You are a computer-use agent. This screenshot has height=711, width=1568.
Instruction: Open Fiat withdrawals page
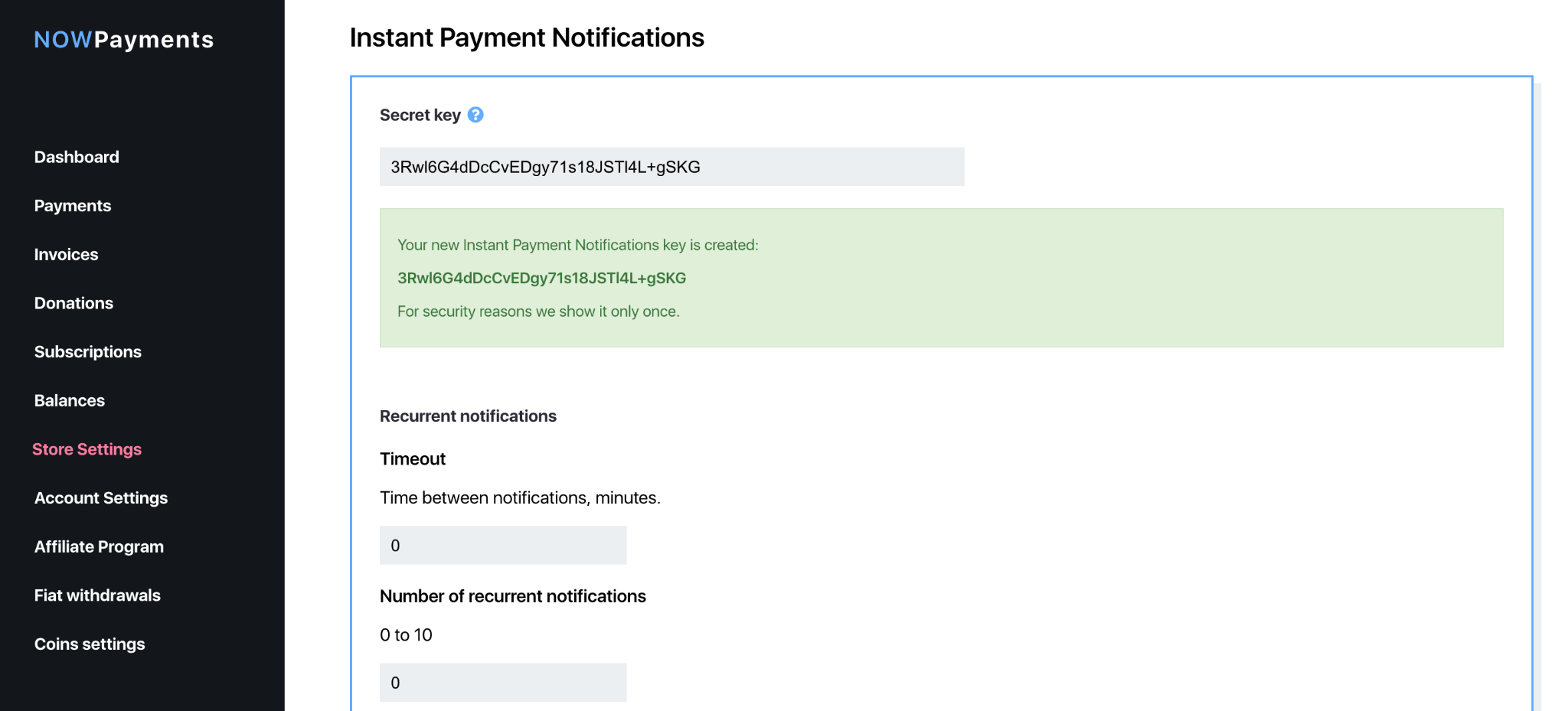coord(97,595)
